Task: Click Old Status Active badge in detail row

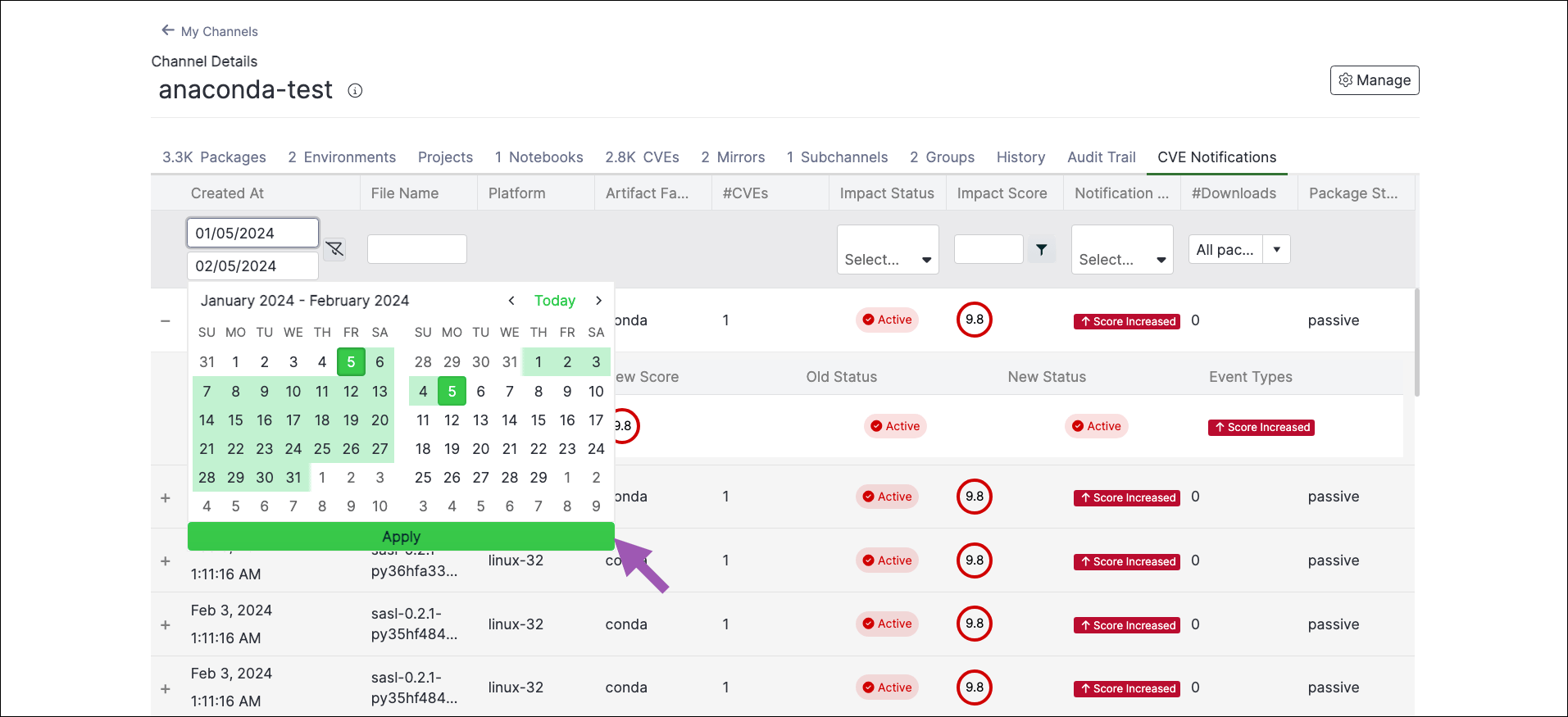Action: [x=895, y=426]
